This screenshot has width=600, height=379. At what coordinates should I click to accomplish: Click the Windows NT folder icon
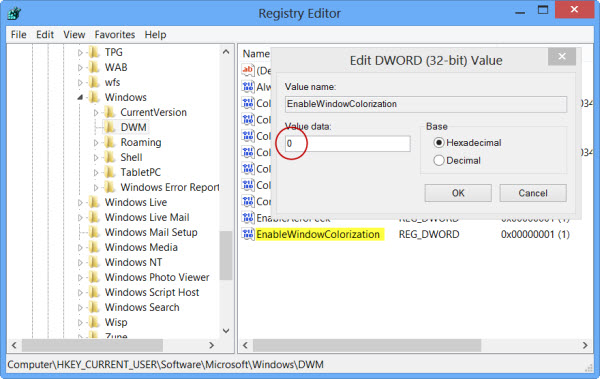point(94,262)
